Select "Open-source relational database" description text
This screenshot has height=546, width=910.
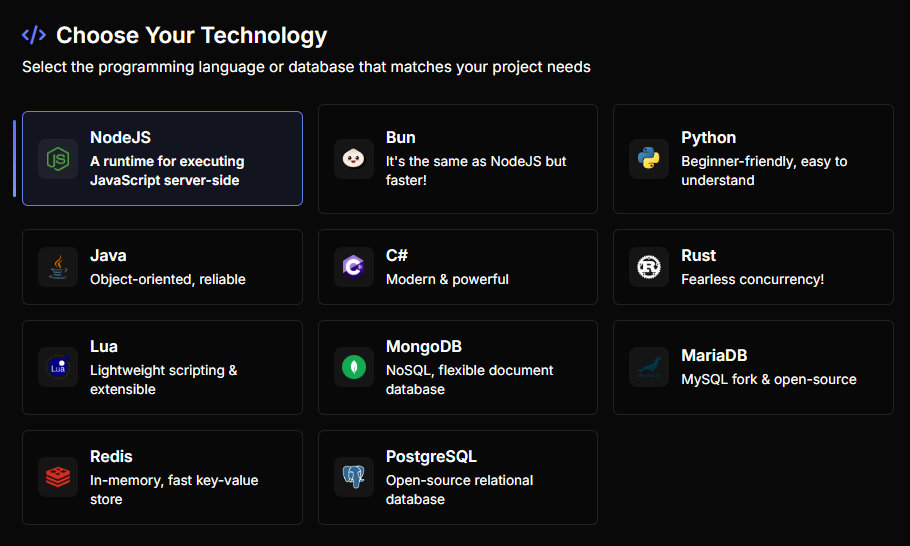click(x=459, y=489)
